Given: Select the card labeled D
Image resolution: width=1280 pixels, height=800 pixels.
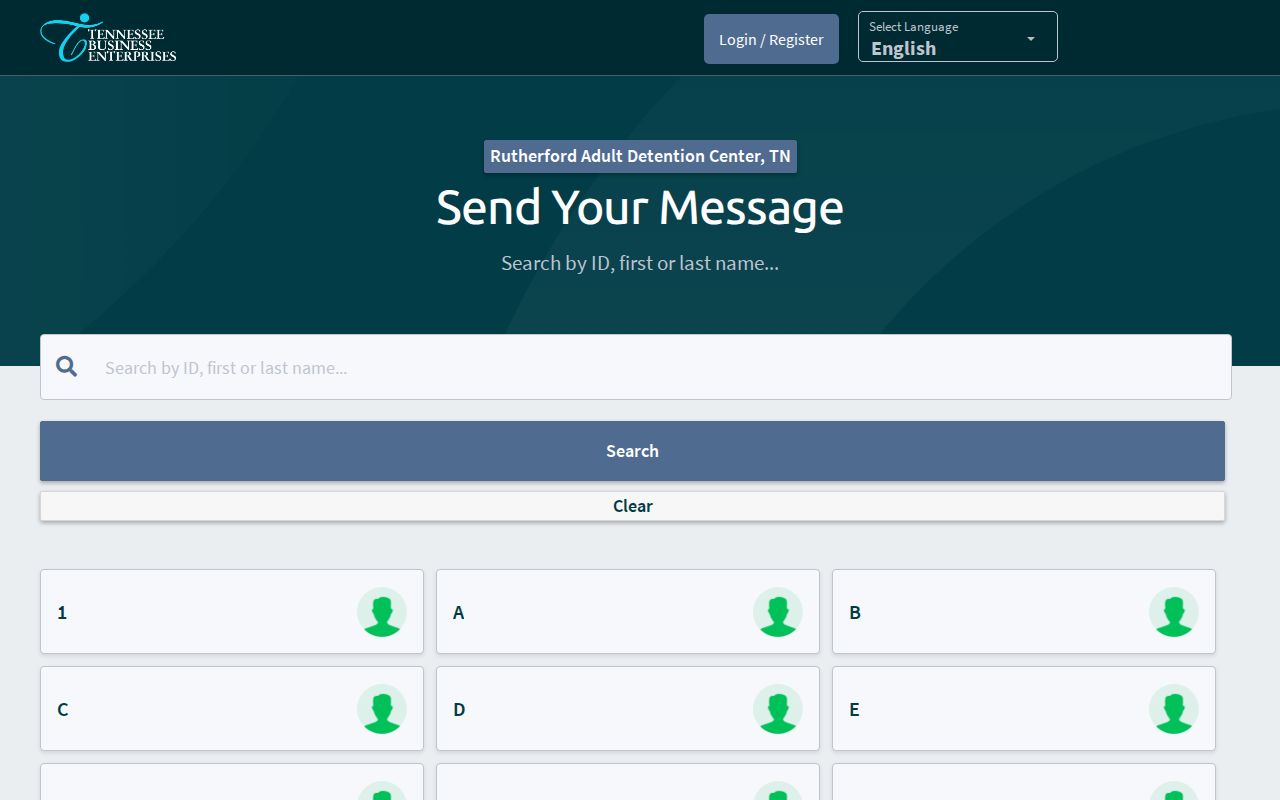Looking at the screenshot, I should click(x=628, y=709).
